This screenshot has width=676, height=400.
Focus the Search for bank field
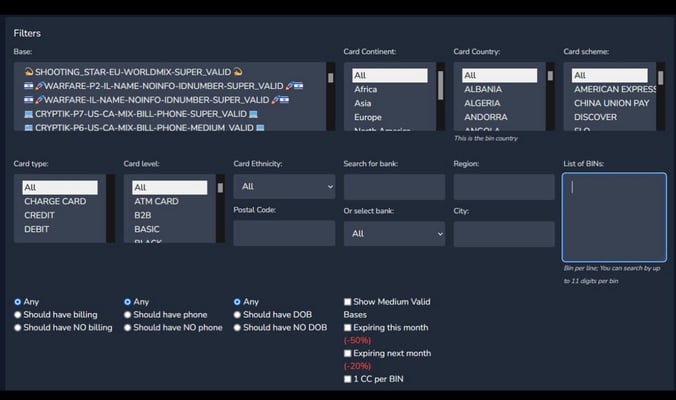pos(394,187)
